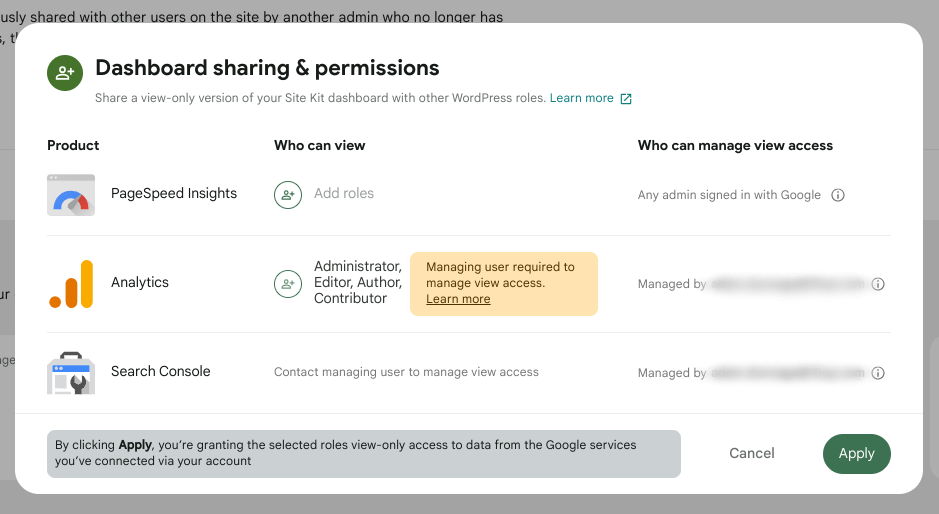Click the Analytics bar chart icon
Image resolution: width=939 pixels, height=514 pixels.
pos(71,283)
